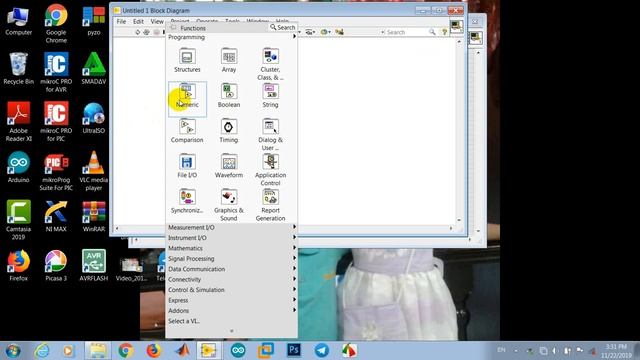
Task: Open the Graphics & Sound palette
Action: (229, 204)
